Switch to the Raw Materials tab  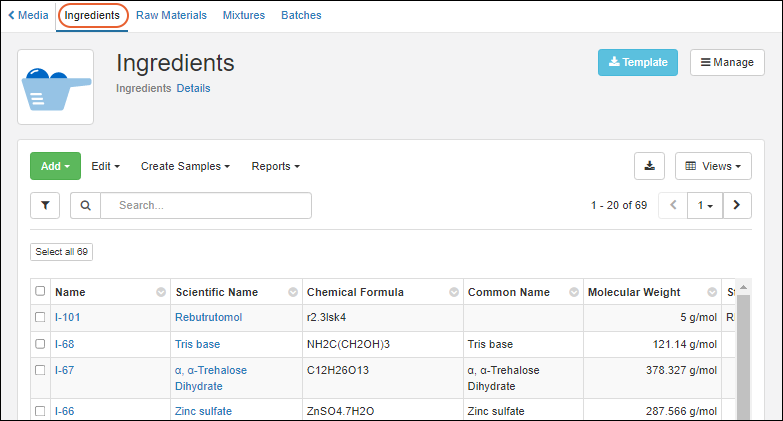tap(171, 15)
